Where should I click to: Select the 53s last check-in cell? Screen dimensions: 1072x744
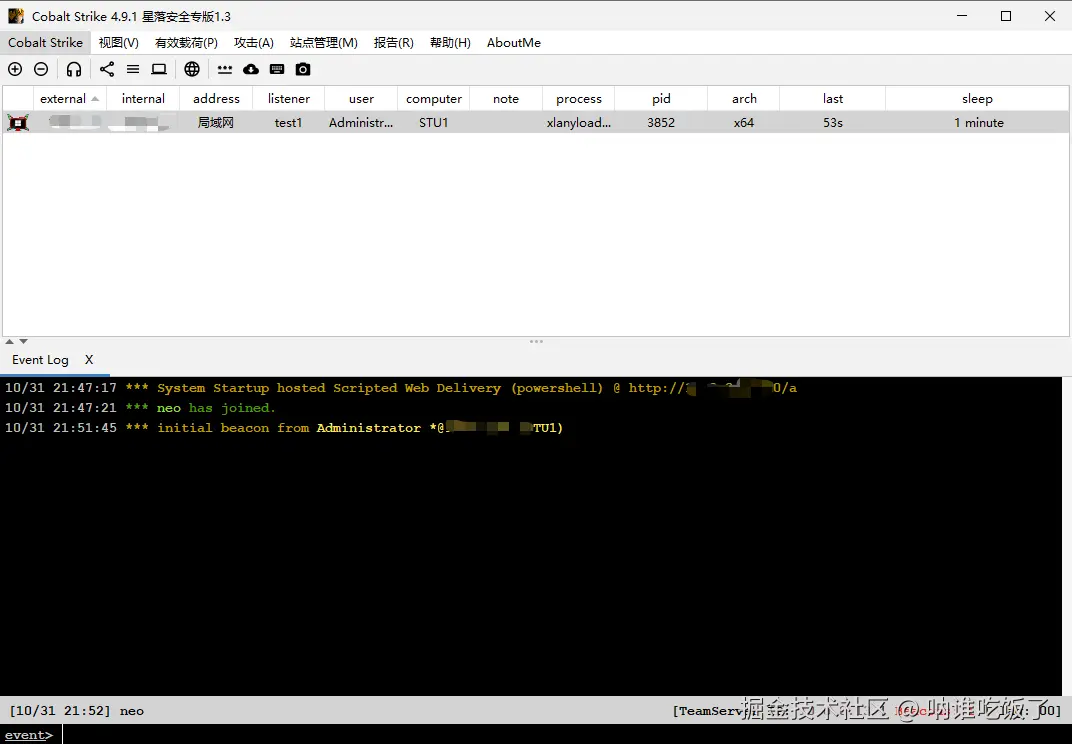pos(833,122)
